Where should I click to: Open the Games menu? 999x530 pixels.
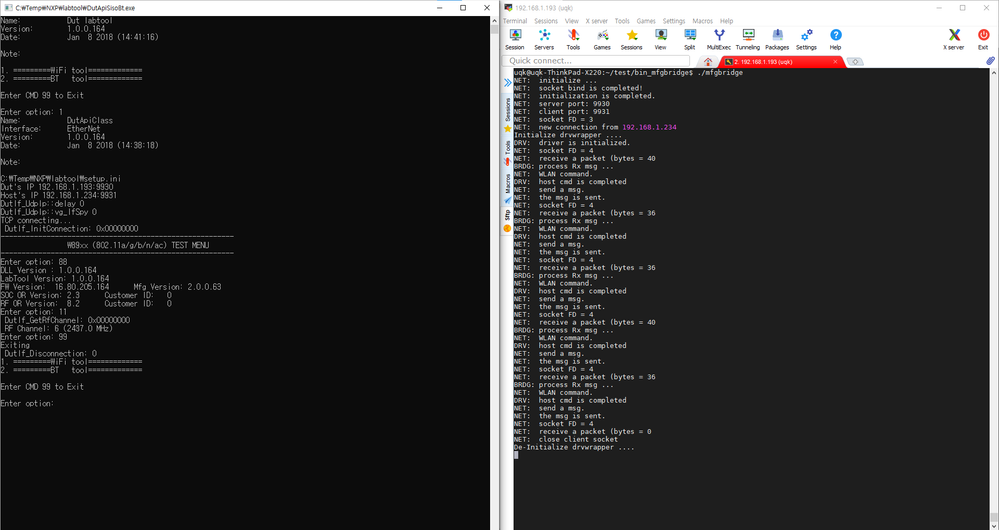click(x=645, y=21)
